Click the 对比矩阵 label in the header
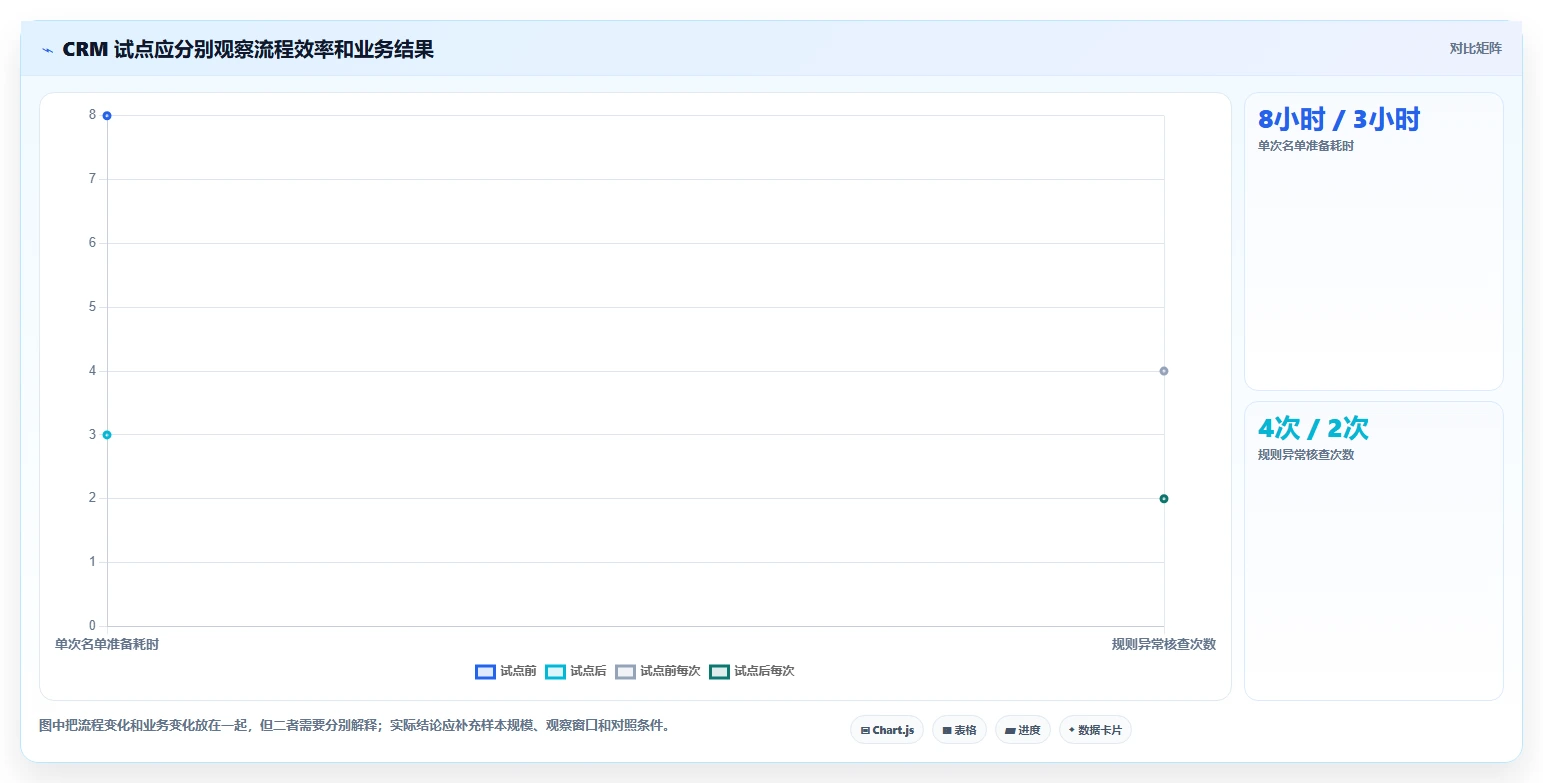Screen dimensions: 1543x783 pyautogui.click(x=1476, y=48)
